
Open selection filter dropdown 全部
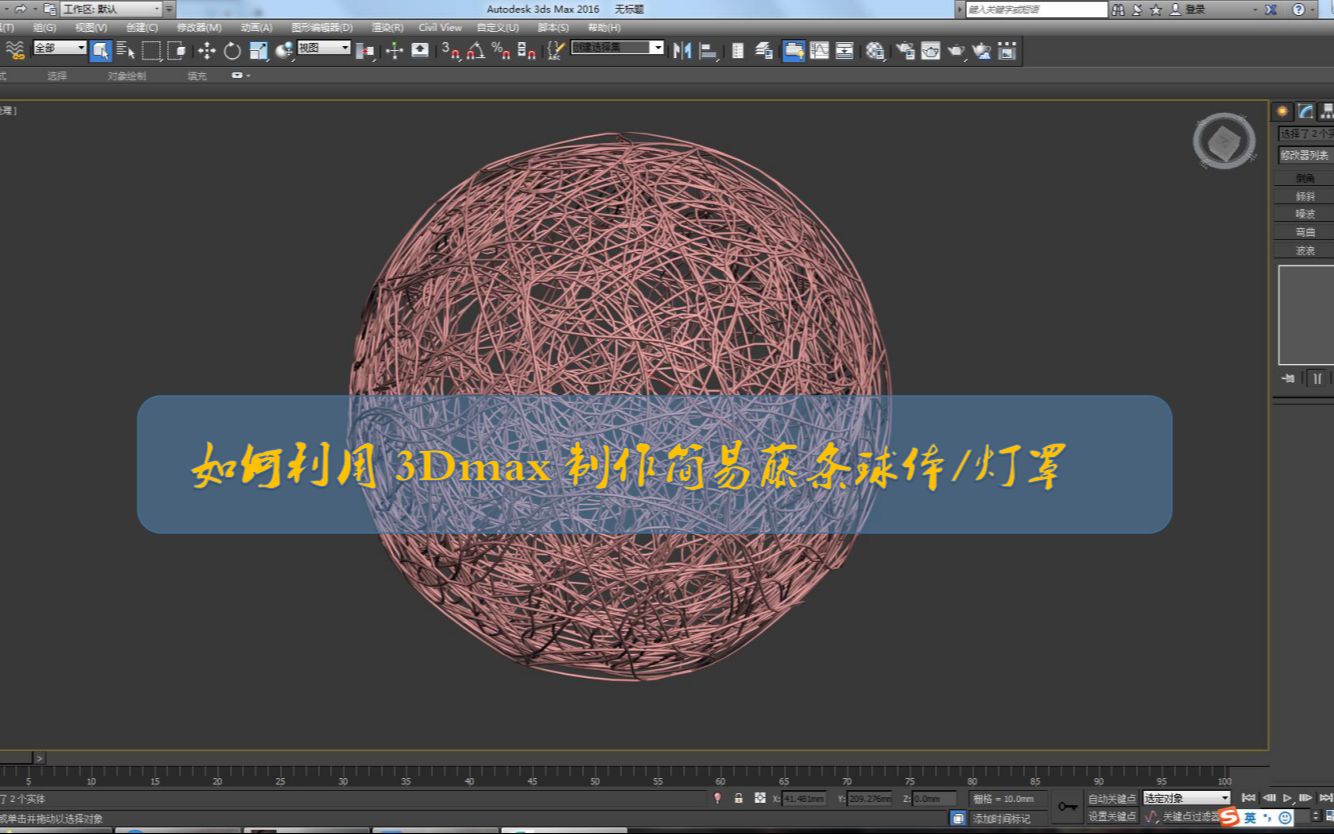[60, 48]
